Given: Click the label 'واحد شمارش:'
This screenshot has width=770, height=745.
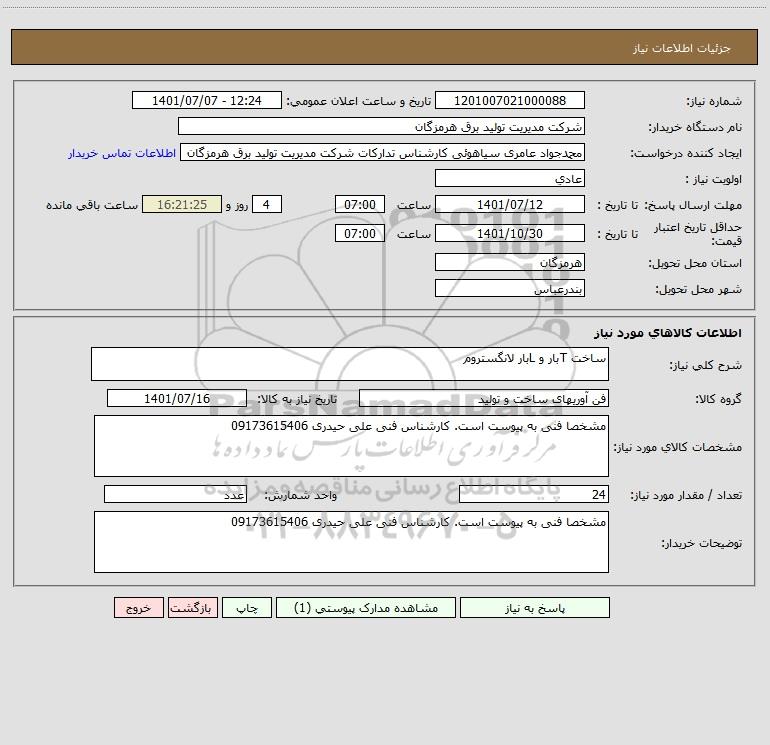Looking at the screenshot, I should point(301,495).
